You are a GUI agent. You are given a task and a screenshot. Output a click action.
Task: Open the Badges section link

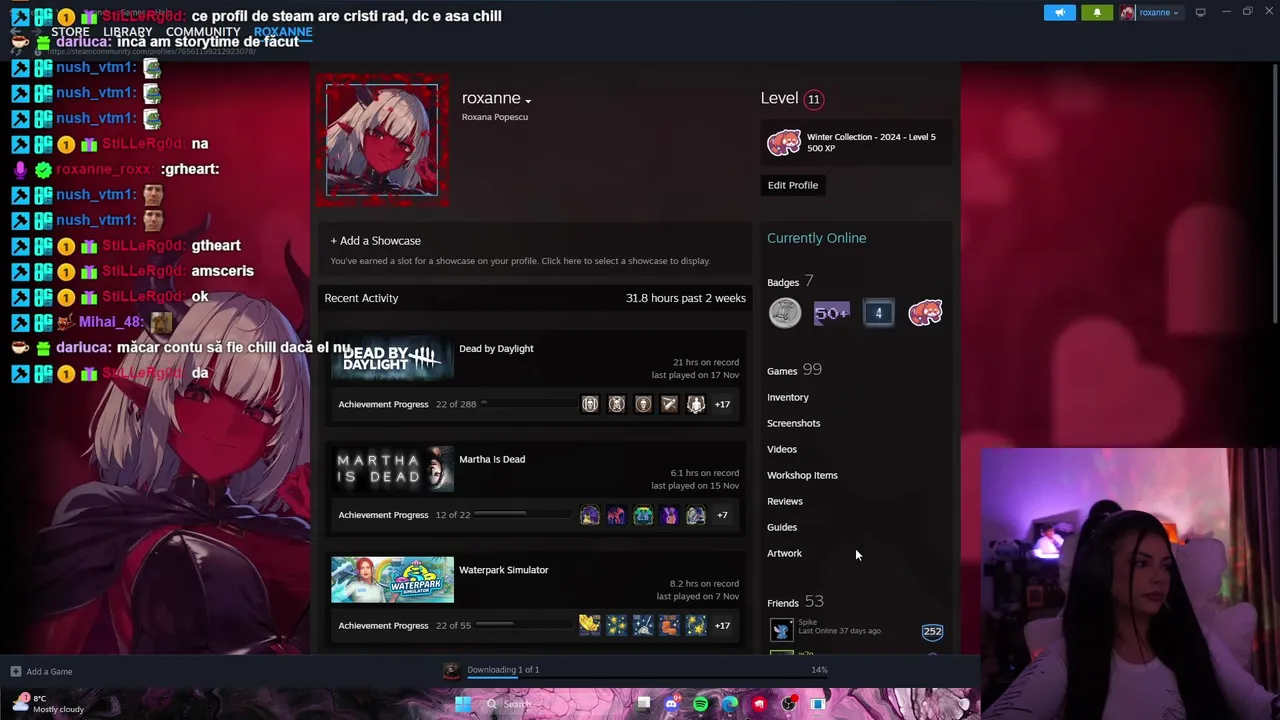point(783,282)
